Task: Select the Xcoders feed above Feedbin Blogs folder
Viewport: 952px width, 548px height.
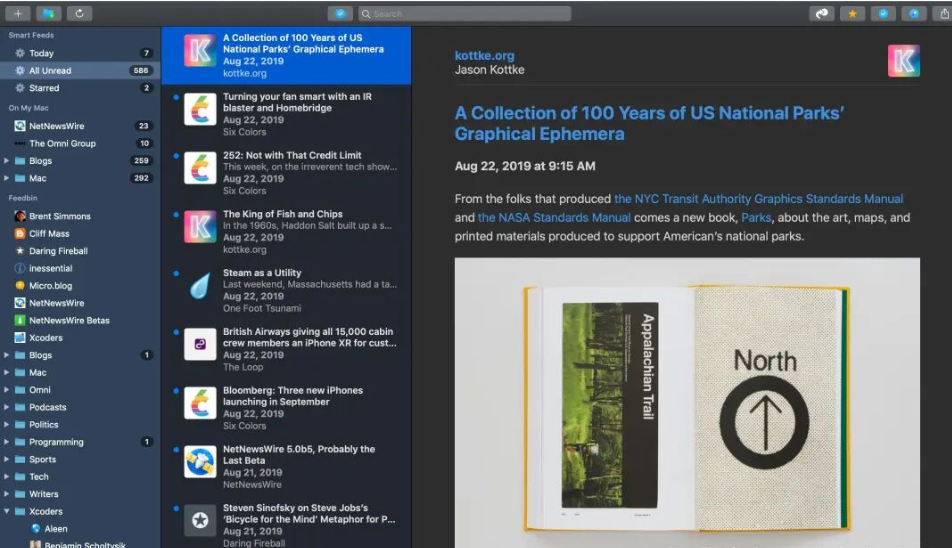Action: pos(80,338)
